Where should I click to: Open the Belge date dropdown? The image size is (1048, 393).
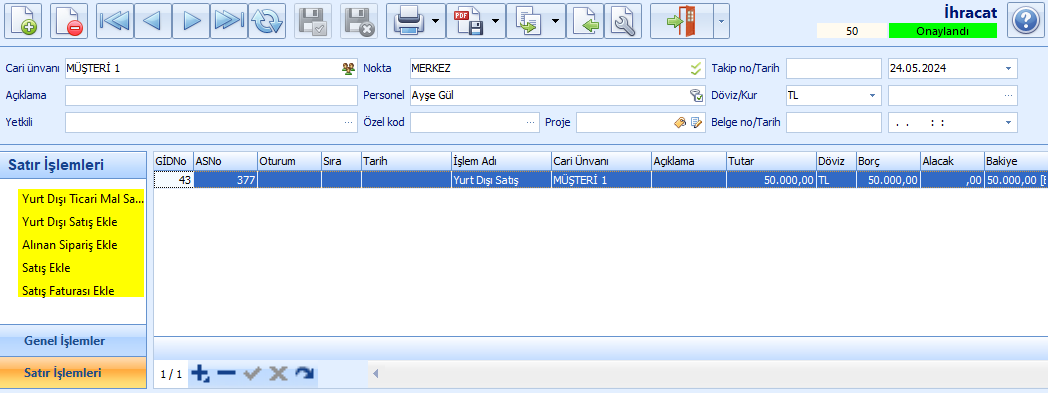1008,123
